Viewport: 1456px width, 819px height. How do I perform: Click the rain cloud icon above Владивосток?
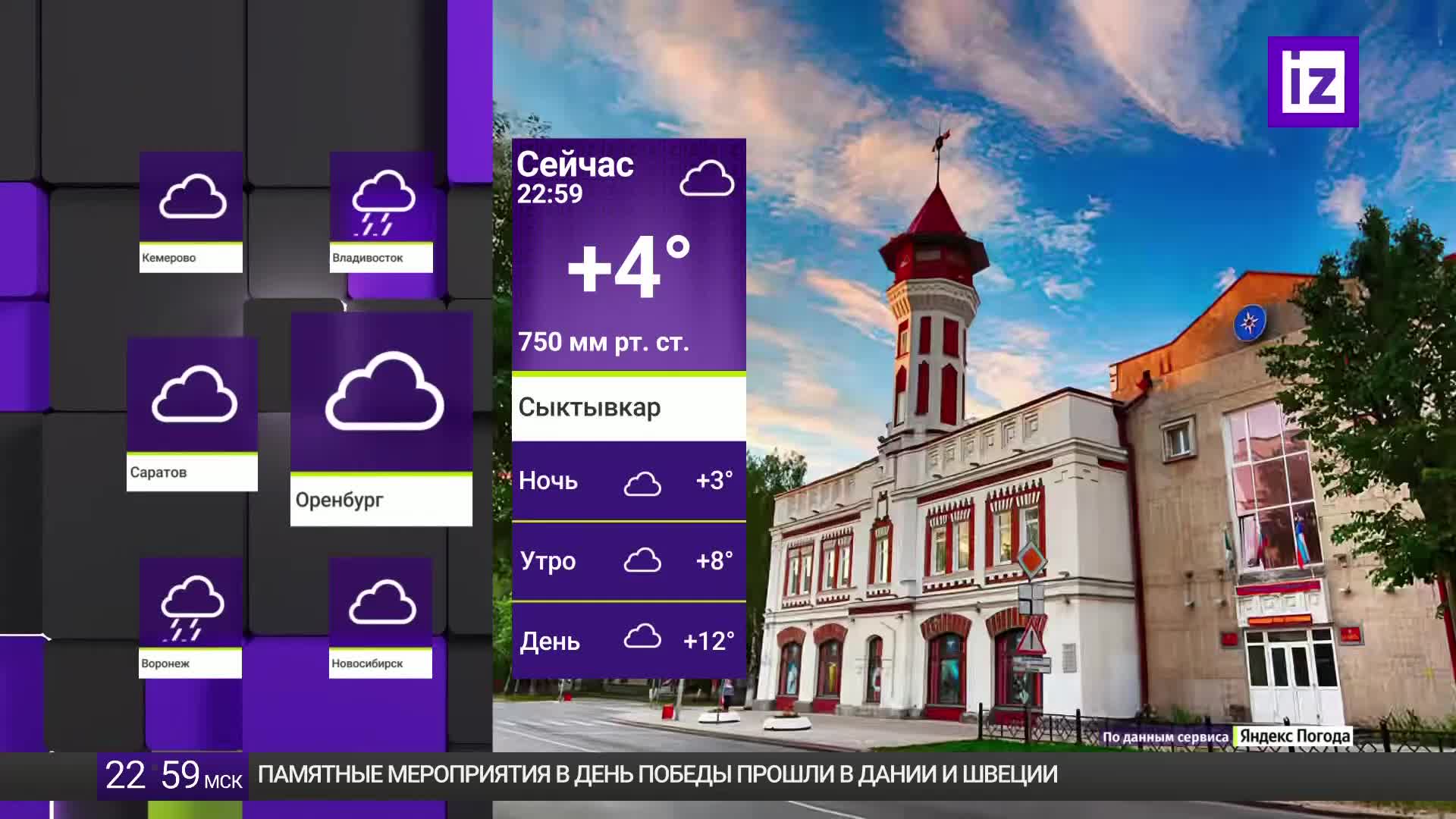[383, 202]
